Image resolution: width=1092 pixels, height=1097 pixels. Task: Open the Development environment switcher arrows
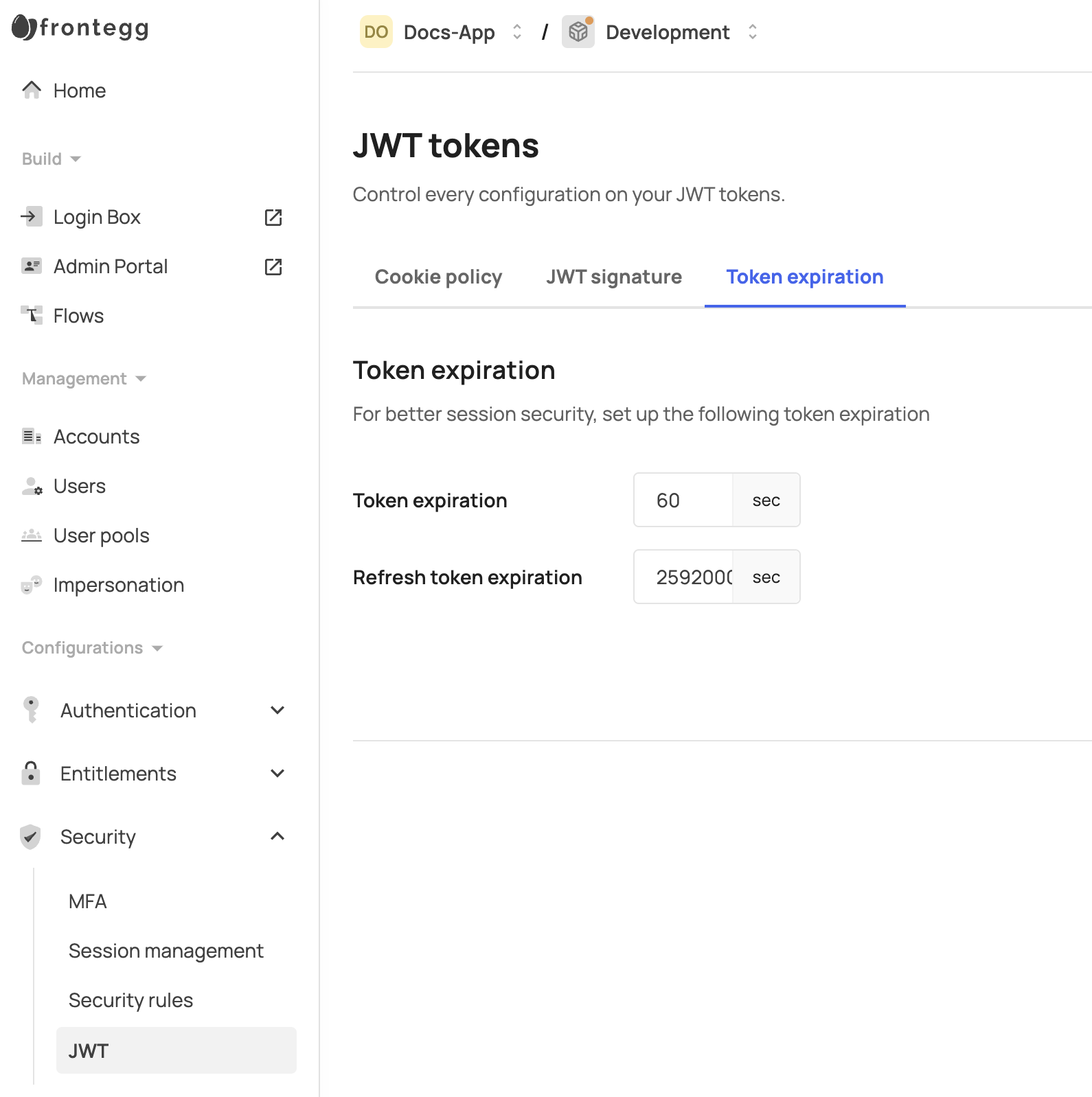click(753, 32)
